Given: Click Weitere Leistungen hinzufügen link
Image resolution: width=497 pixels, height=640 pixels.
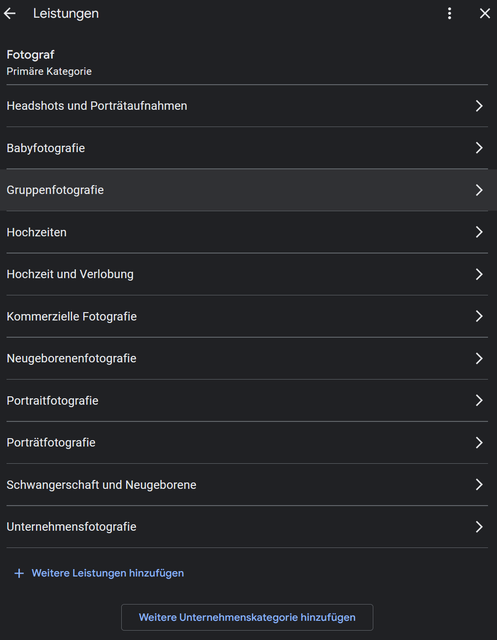Looking at the screenshot, I should (108, 573).
